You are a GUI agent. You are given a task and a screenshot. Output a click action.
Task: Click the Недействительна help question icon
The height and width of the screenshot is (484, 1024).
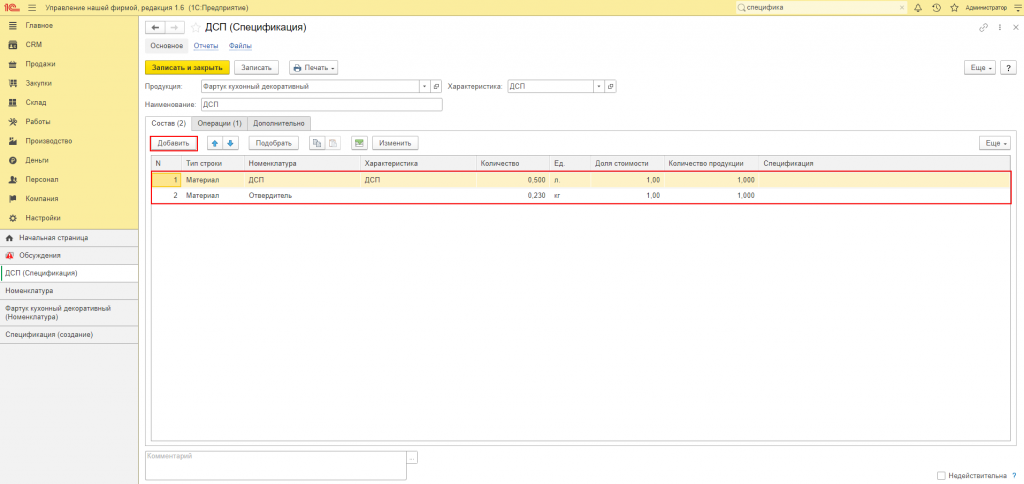click(1014, 476)
